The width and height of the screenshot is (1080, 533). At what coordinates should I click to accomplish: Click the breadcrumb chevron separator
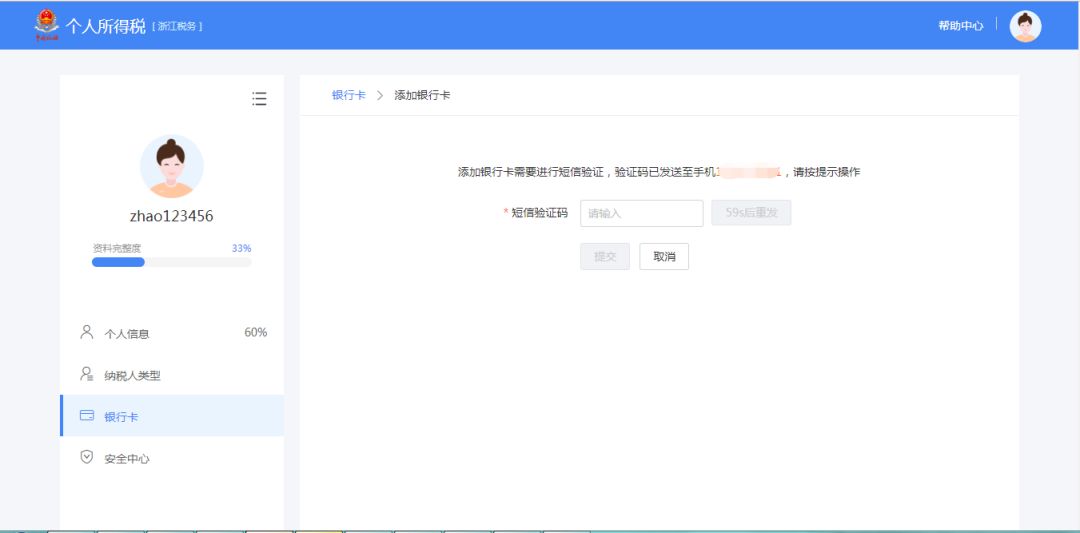[x=380, y=95]
